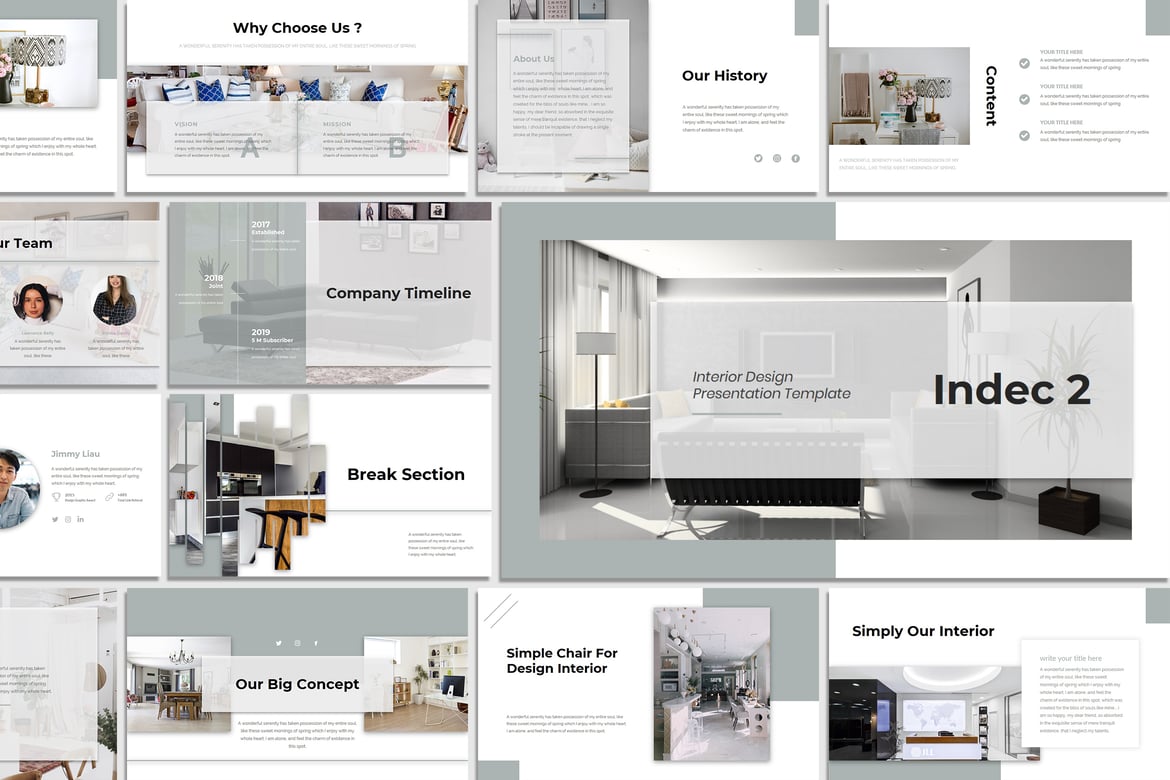Click the 'About Us' heading
Image resolution: width=1170 pixels, height=780 pixels.
click(534, 59)
